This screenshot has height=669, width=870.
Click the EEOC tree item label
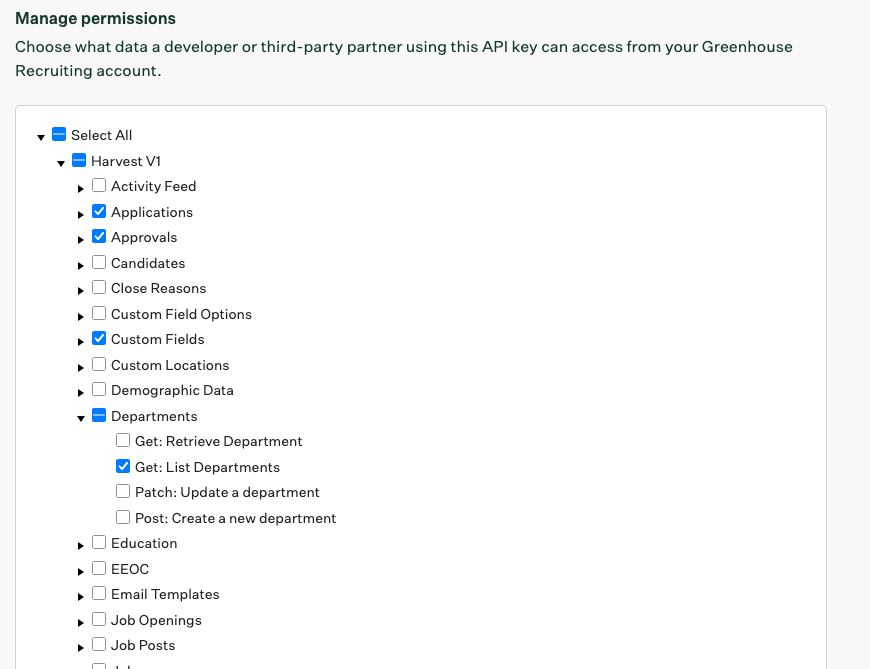(130, 569)
